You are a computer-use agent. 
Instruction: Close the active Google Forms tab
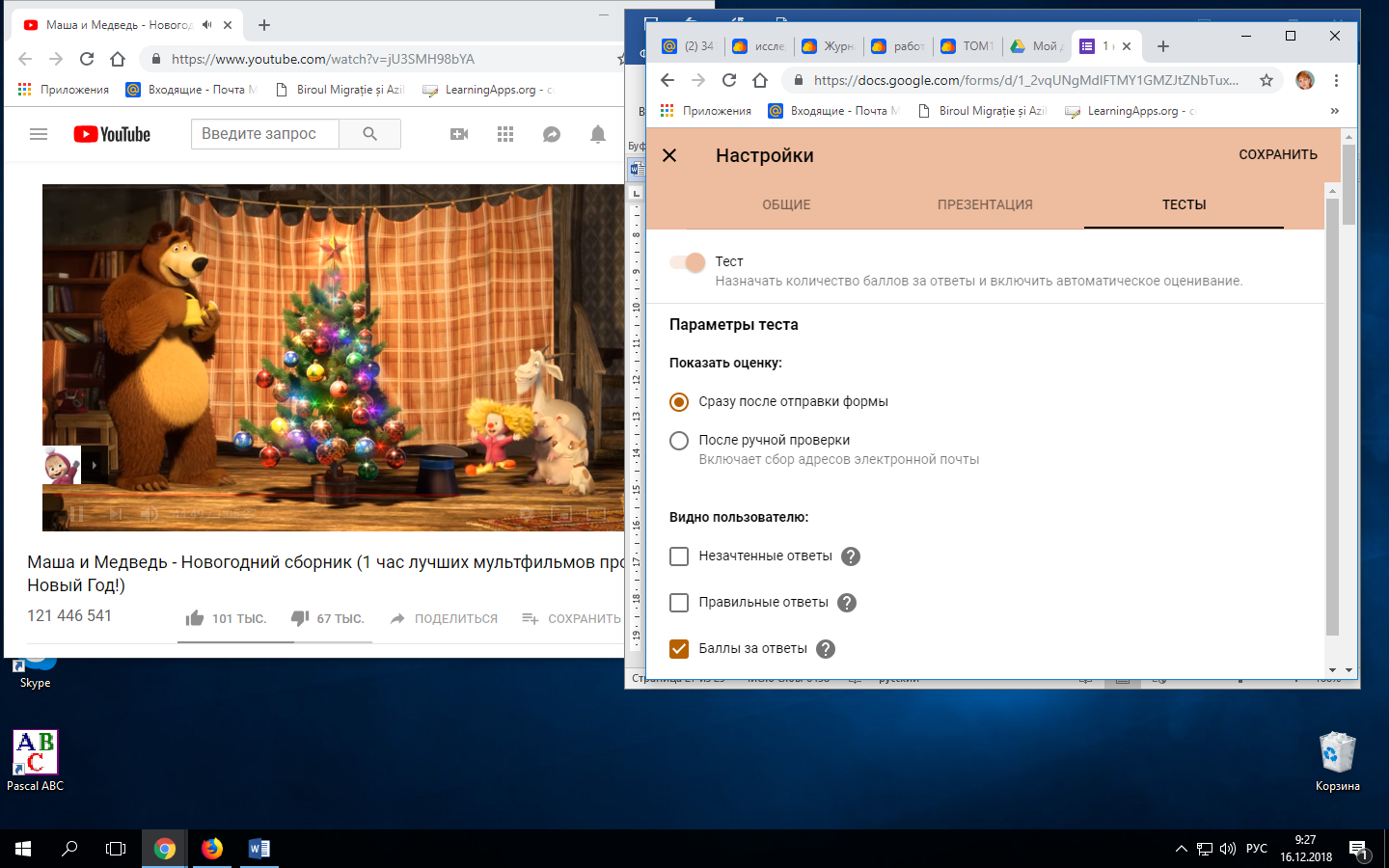[x=1127, y=46]
